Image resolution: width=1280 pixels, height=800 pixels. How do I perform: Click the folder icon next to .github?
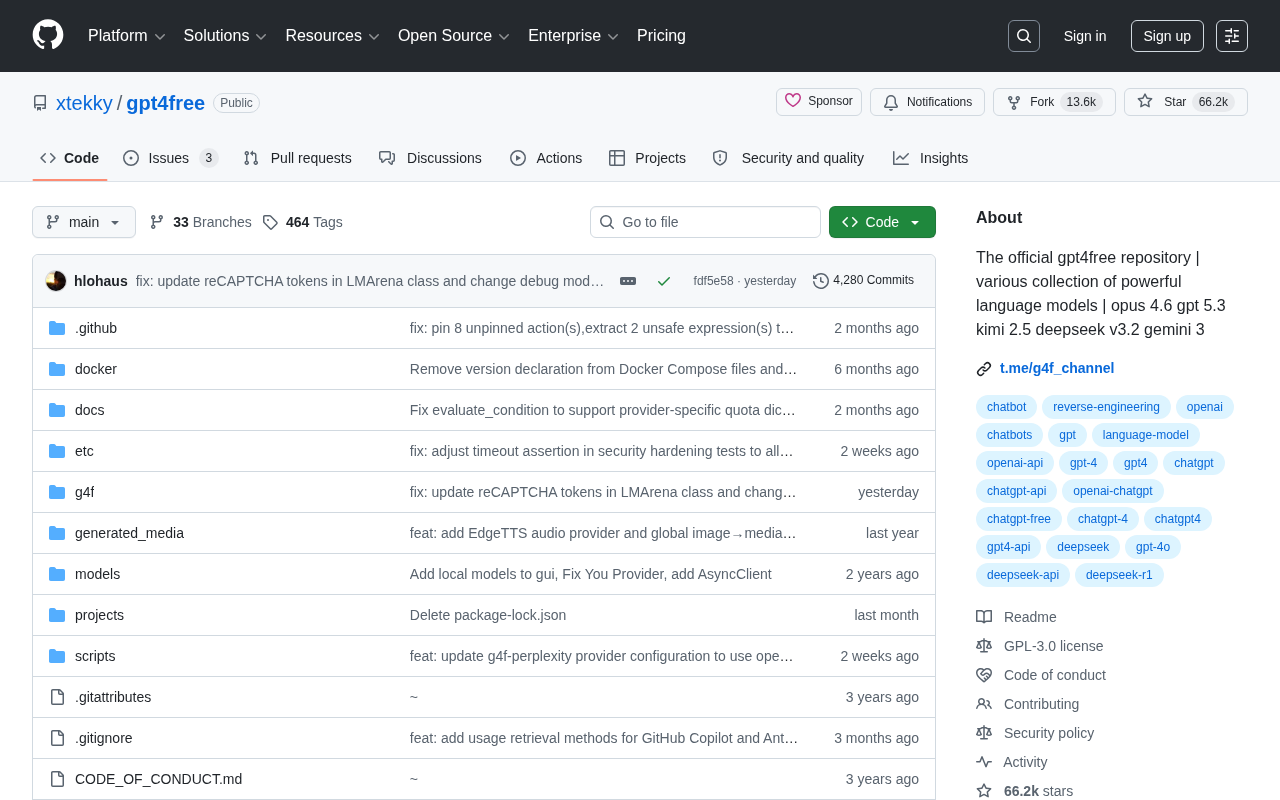(x=57, y=328)
